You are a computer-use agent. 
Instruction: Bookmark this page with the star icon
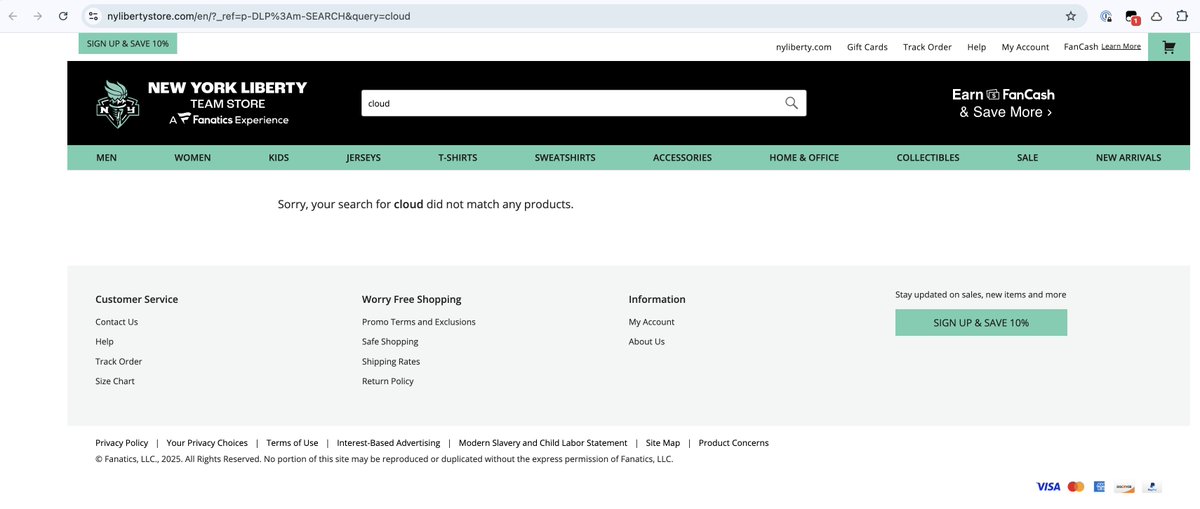coord(1071,16)
